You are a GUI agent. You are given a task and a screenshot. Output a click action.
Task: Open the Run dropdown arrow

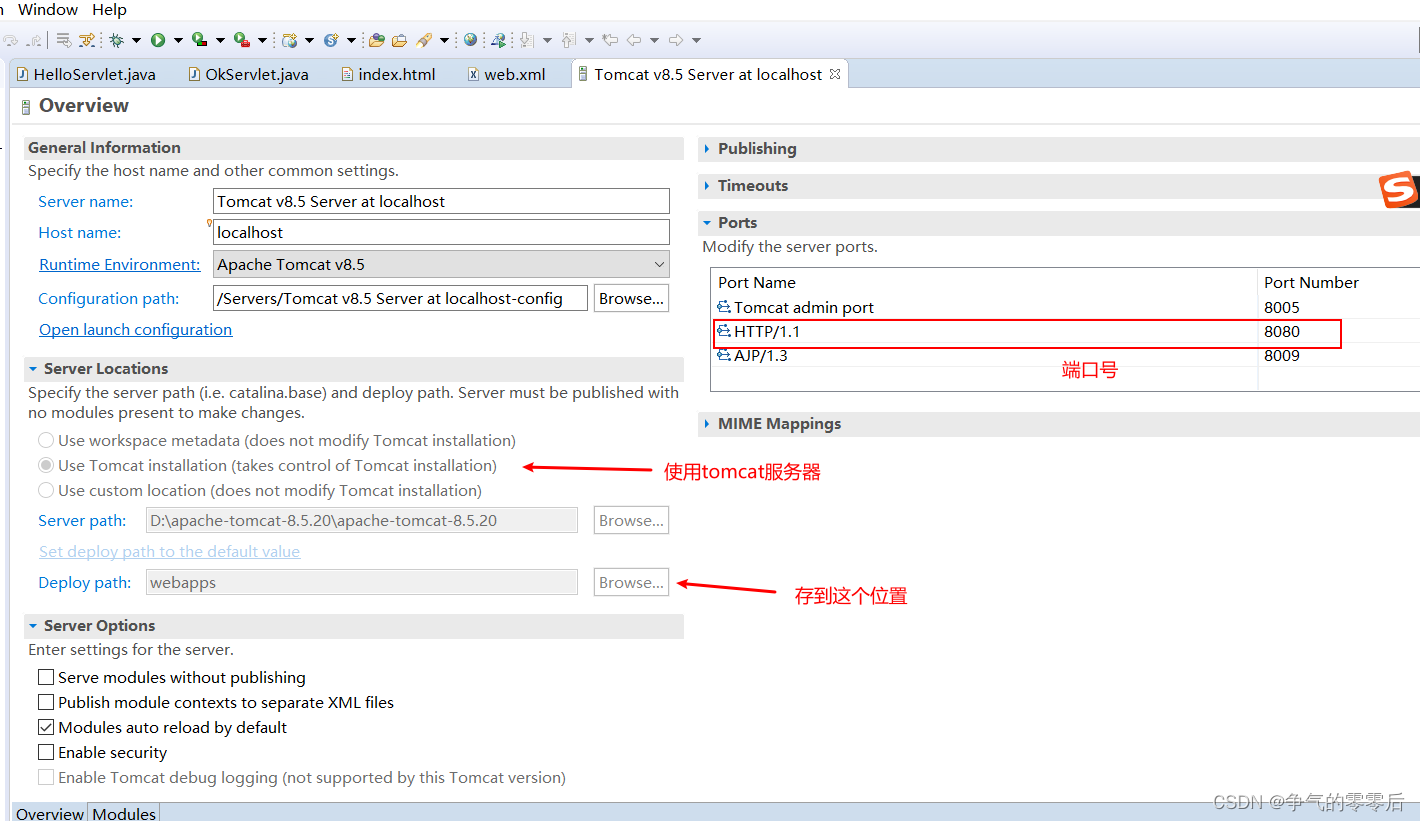178,40
